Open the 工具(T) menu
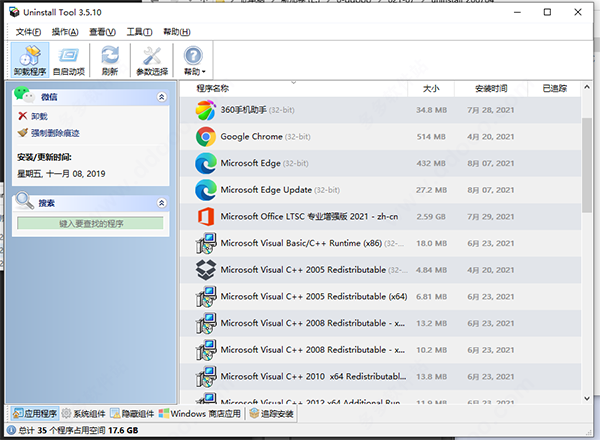 pyautogui.click(x=139, y=32)
